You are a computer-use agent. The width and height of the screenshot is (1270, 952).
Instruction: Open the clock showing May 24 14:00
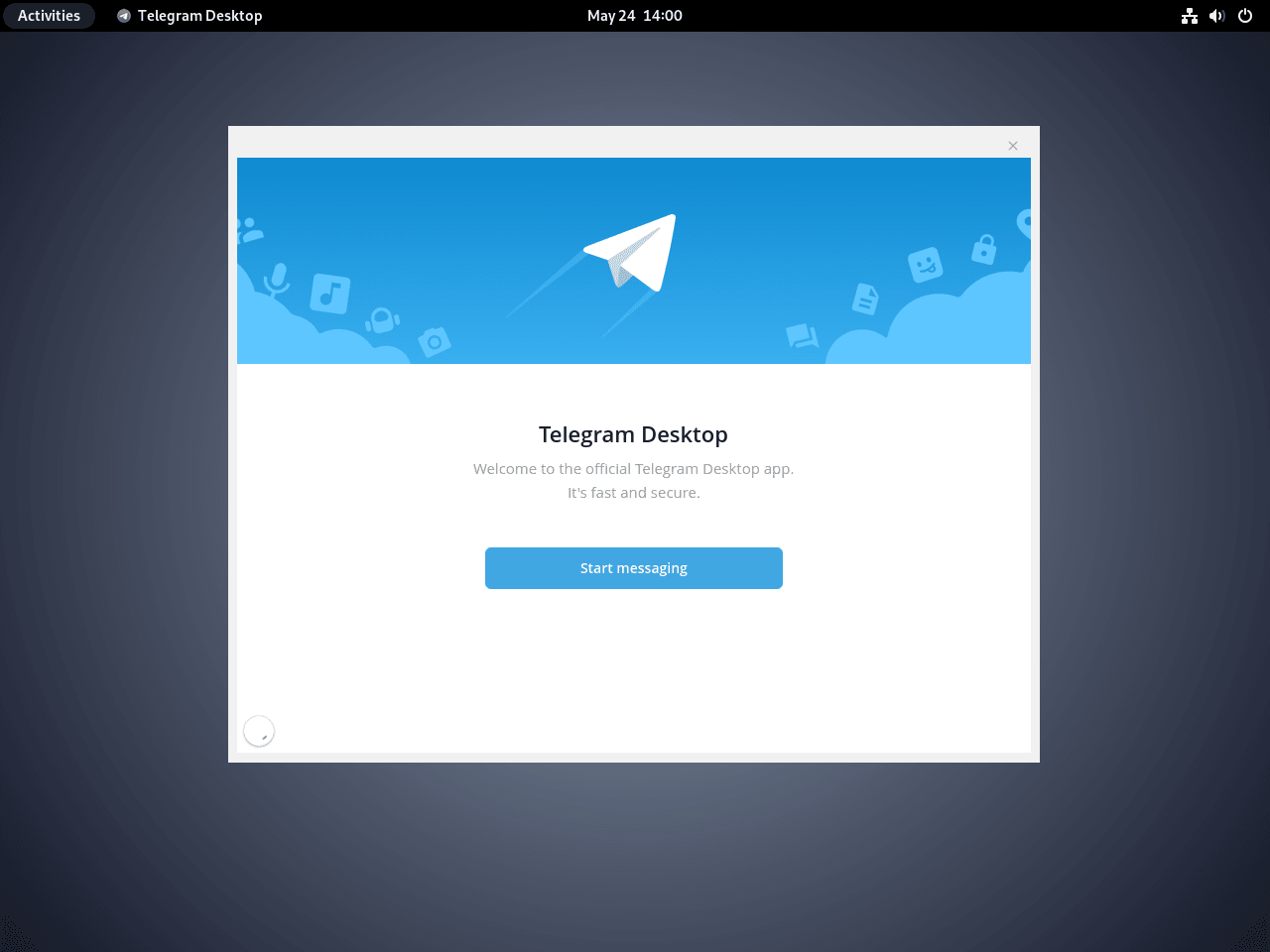[x=635, y=16]
